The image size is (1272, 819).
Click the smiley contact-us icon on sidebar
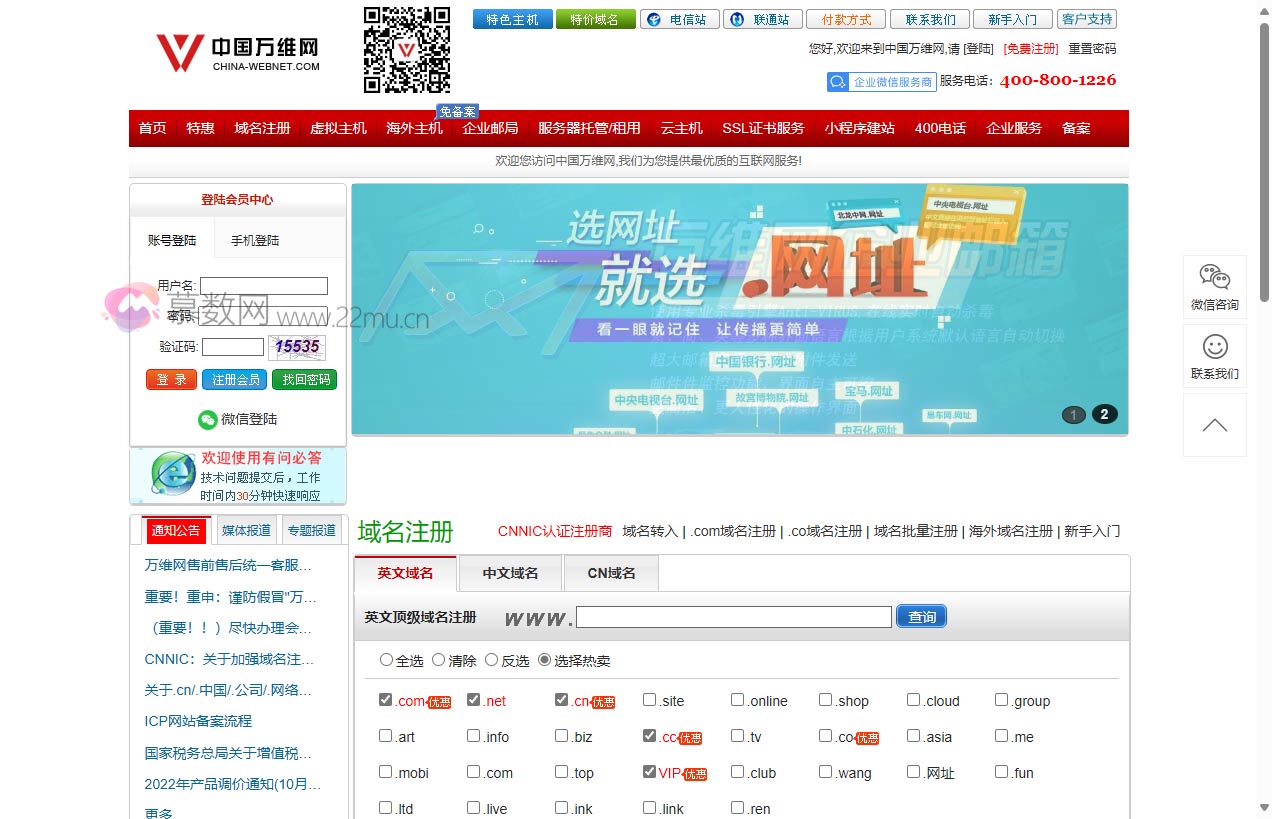(1213, 348)
